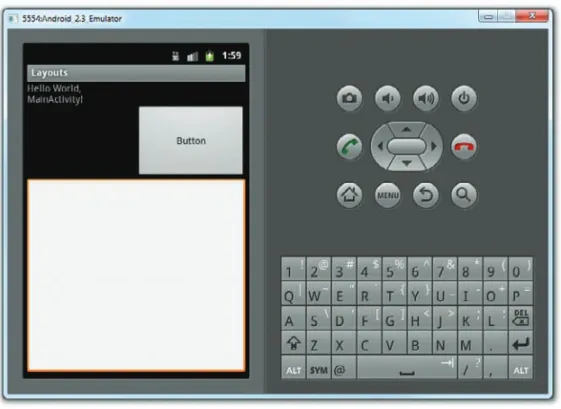Click the Enter return key on keyboard
This screenshot has height=409, width=561.
[x=521, y=343]
